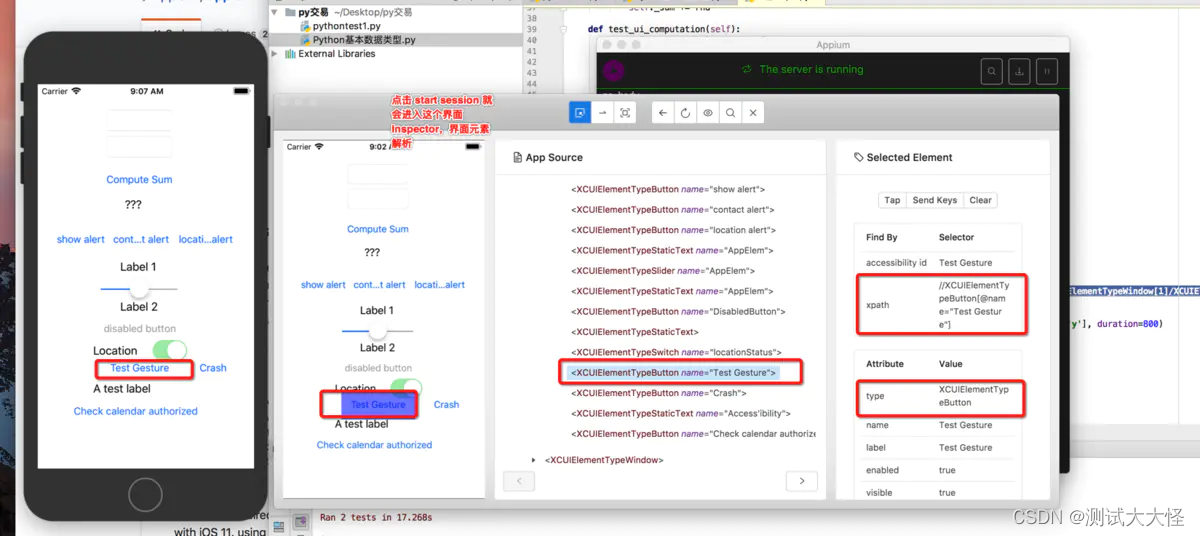The height and width of the screenshot is (536, 1200).
Task: Select XCUIElementTypeSwitch locationStatus node
Action: pos(676,352)
